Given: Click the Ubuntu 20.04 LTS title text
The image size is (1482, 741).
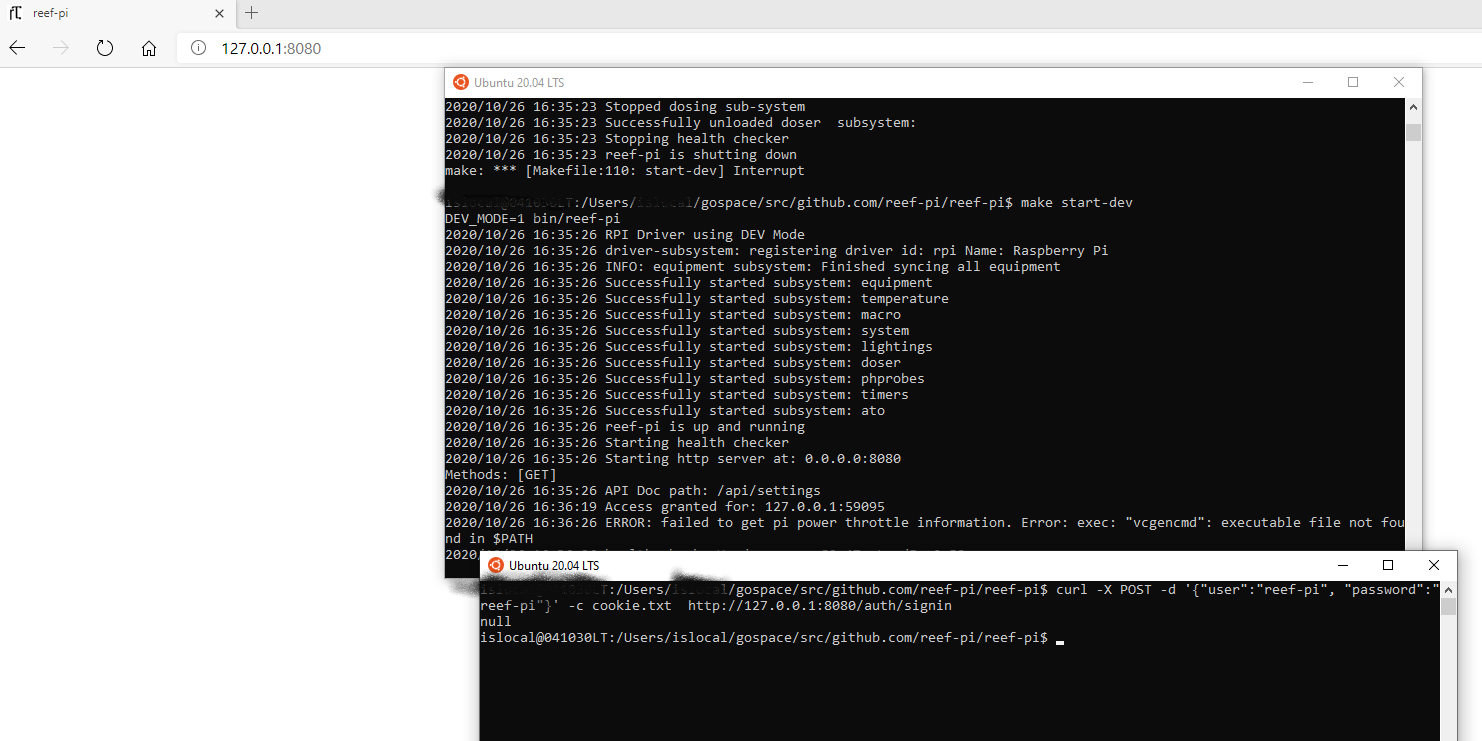Looking at the screenshot, I should [x=521, y=82].
